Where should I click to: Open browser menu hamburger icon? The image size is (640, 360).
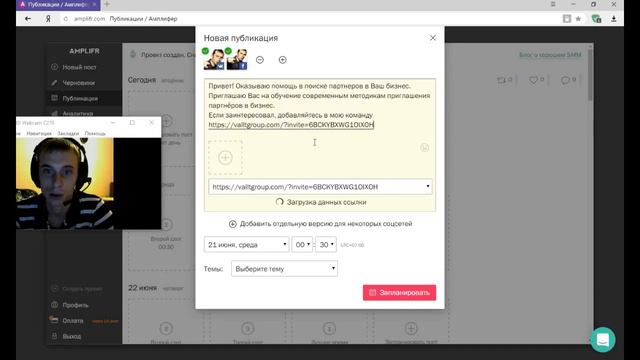(553, 4)
